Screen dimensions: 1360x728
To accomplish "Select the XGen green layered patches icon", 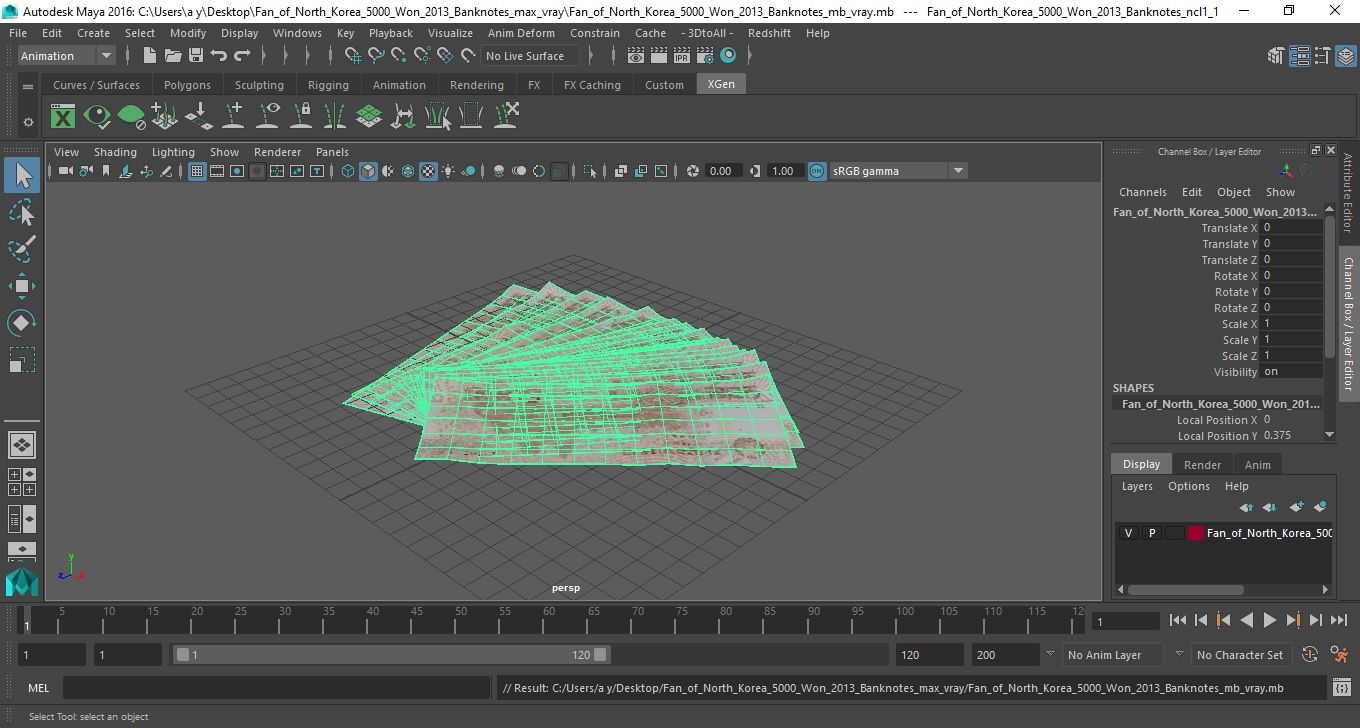I will click(369, 117).
